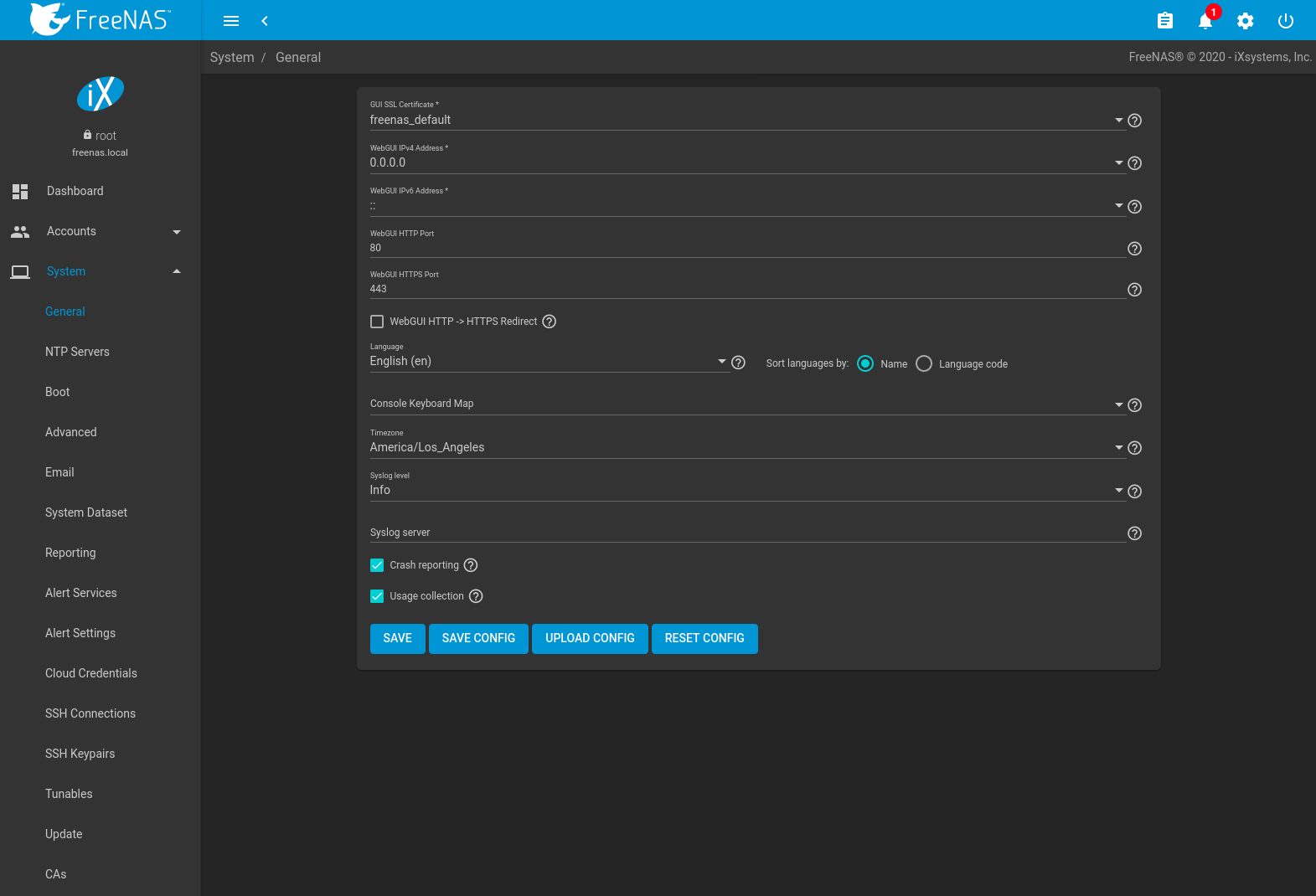Click the help icon beside Crash reporting
Viewport: 1316px width, 896px height.
471,565
